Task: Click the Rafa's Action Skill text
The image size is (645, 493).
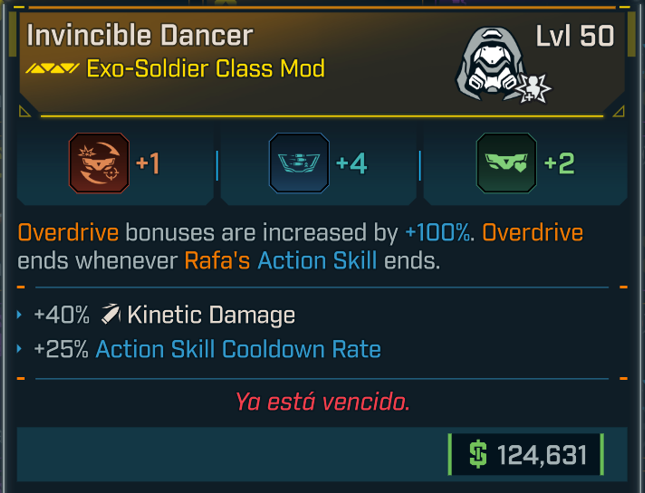Action: tap(281, 261)
